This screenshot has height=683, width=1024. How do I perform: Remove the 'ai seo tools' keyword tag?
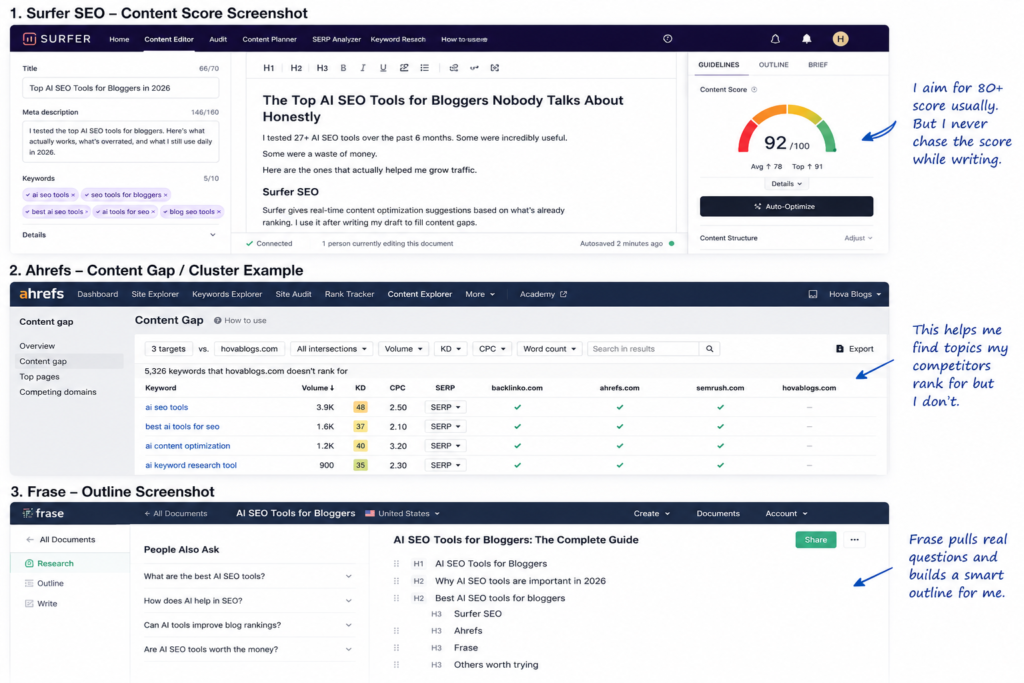click(72, 195)
